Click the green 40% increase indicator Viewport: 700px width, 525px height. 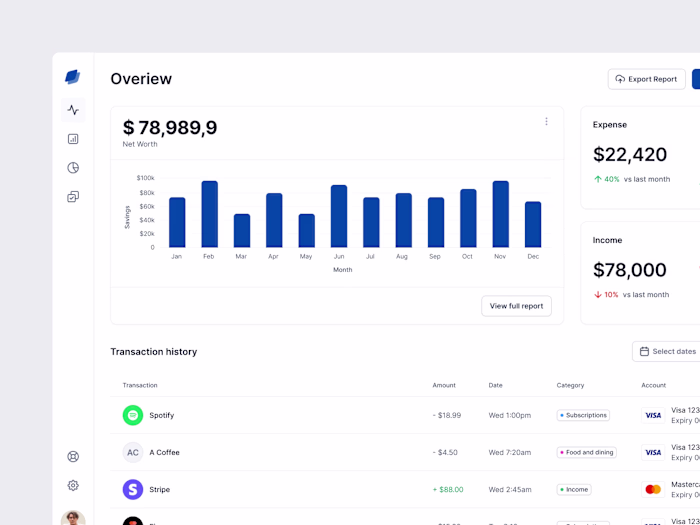607,179
